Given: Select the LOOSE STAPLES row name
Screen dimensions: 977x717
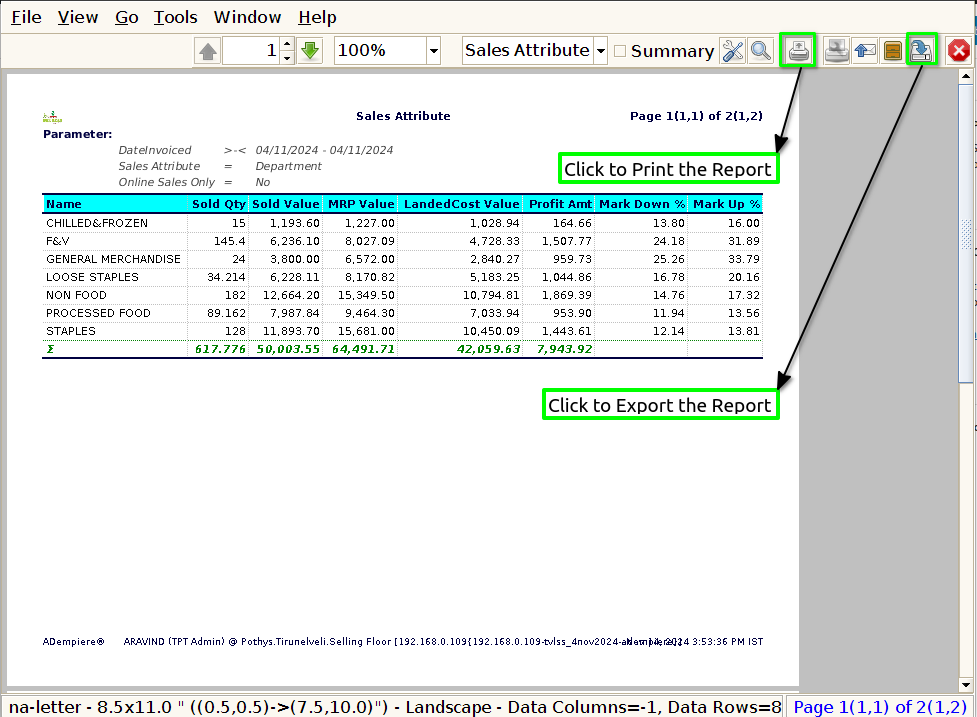Looking at the screenshot, I should [92, 277].
